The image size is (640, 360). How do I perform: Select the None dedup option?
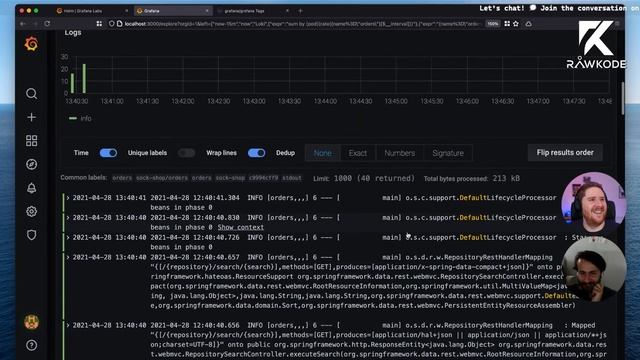[x=322, y=153]
